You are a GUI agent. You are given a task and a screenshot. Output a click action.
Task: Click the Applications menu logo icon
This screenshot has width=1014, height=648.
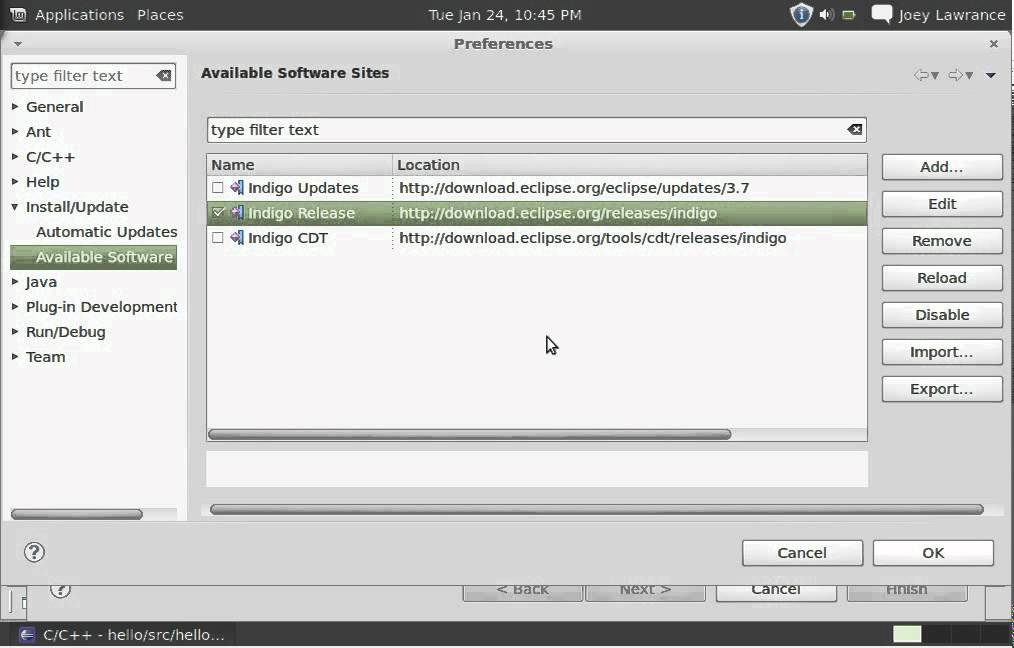(18, 14)
